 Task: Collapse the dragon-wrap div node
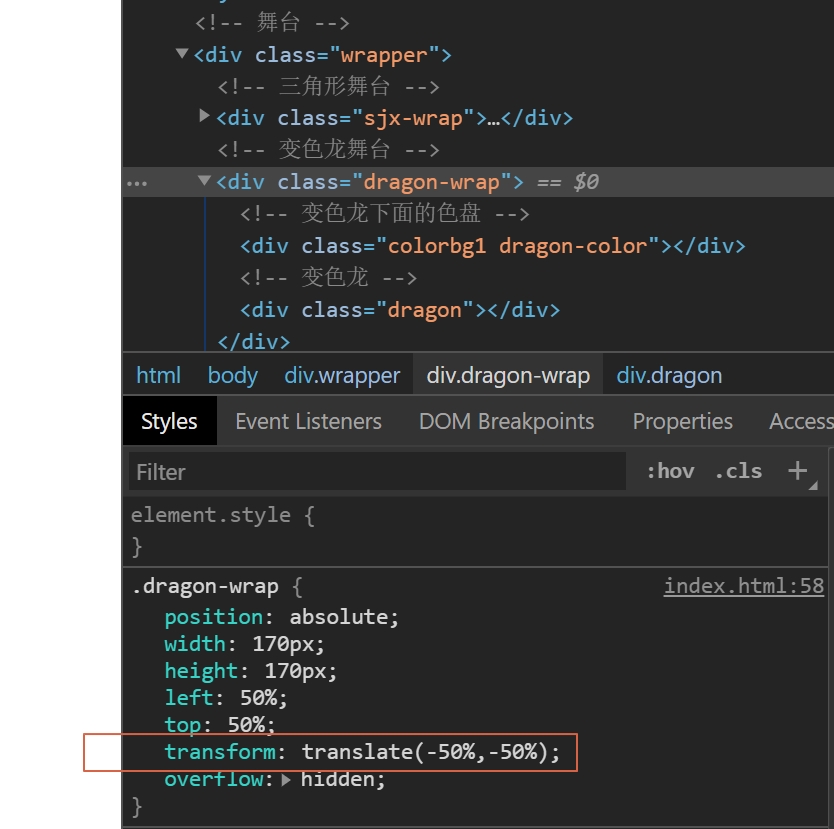204,180
